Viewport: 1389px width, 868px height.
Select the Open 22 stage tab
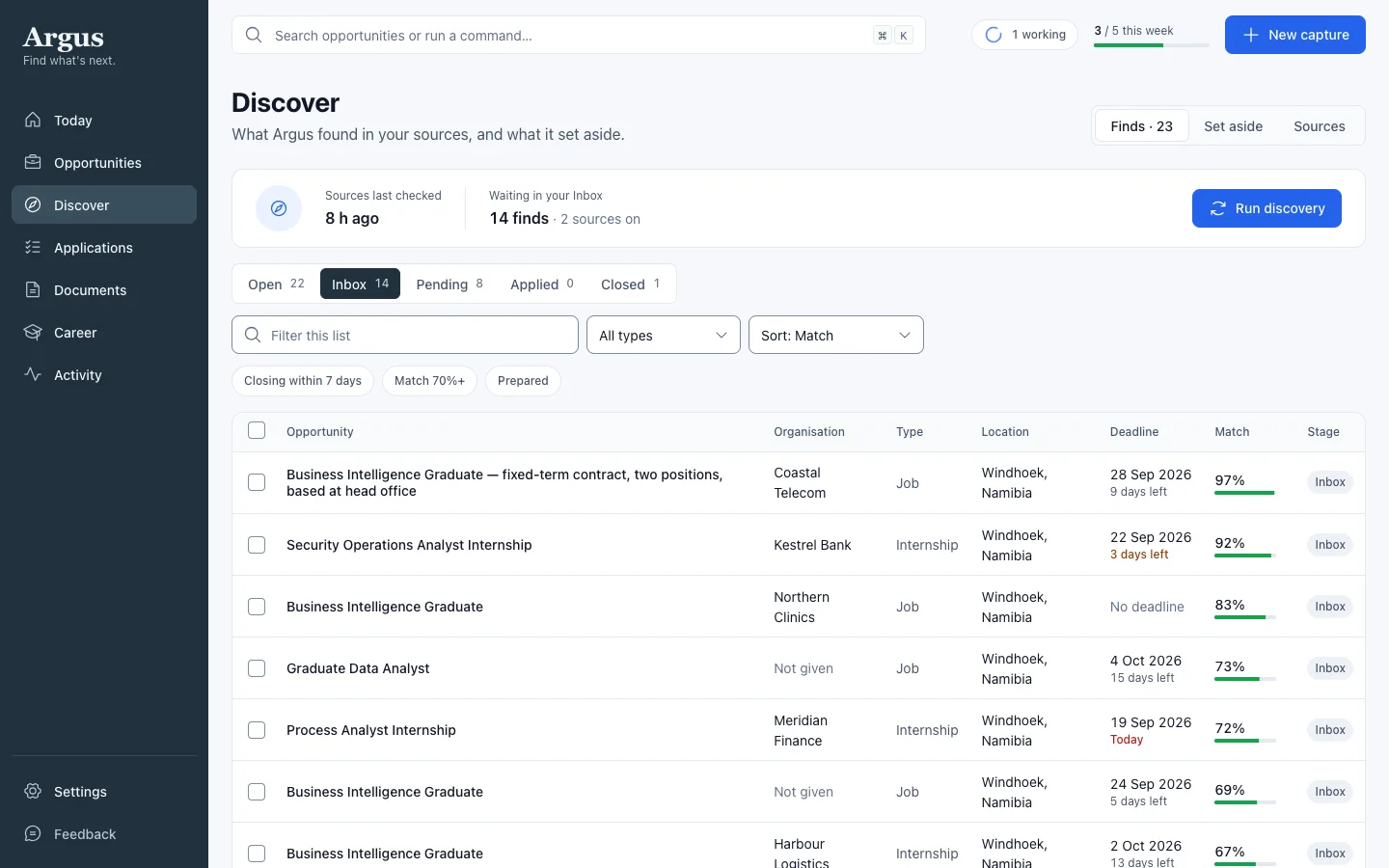pyautogui.click(x=276, y=284)
